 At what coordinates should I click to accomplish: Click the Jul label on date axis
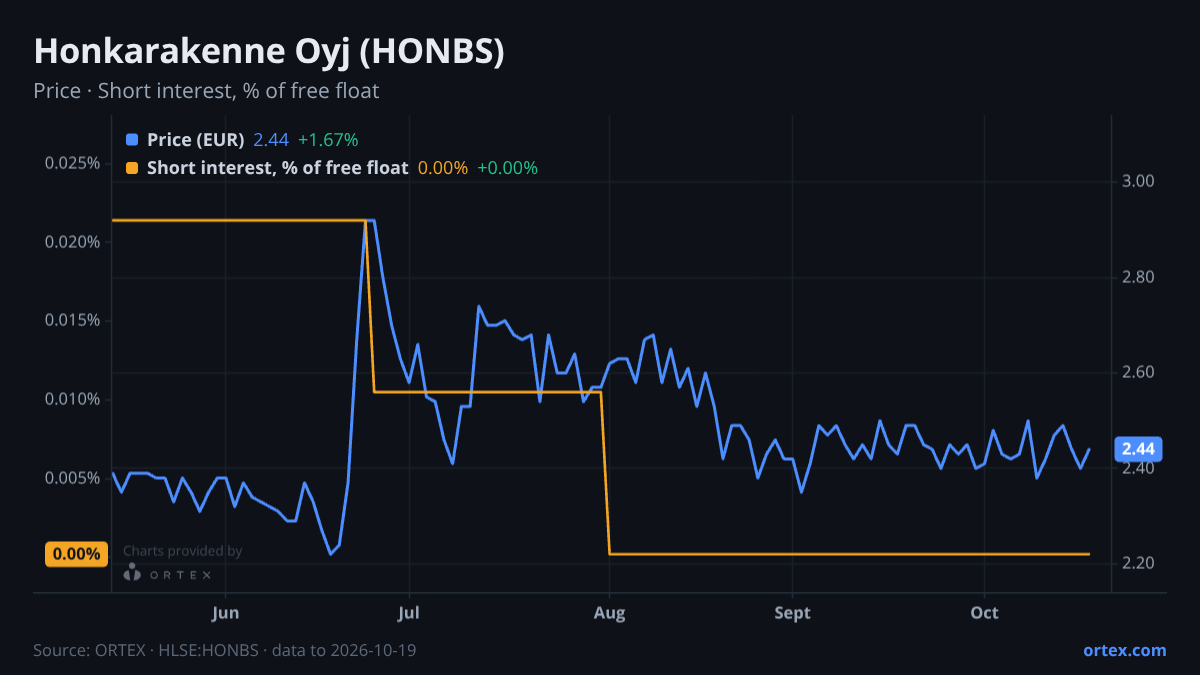pos(408,613)
